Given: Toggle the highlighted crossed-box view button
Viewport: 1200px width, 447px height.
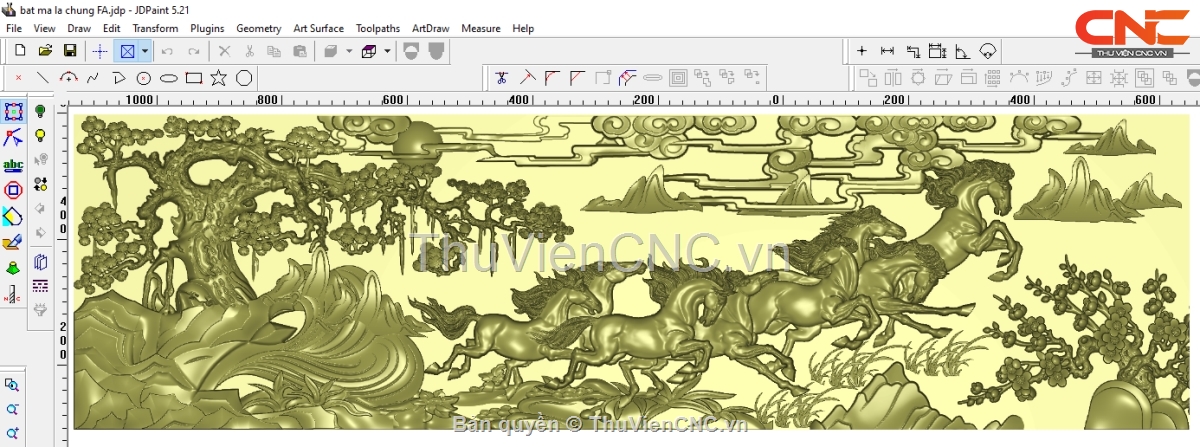Looking at the screenshot, I should click(x=127, y=50).
